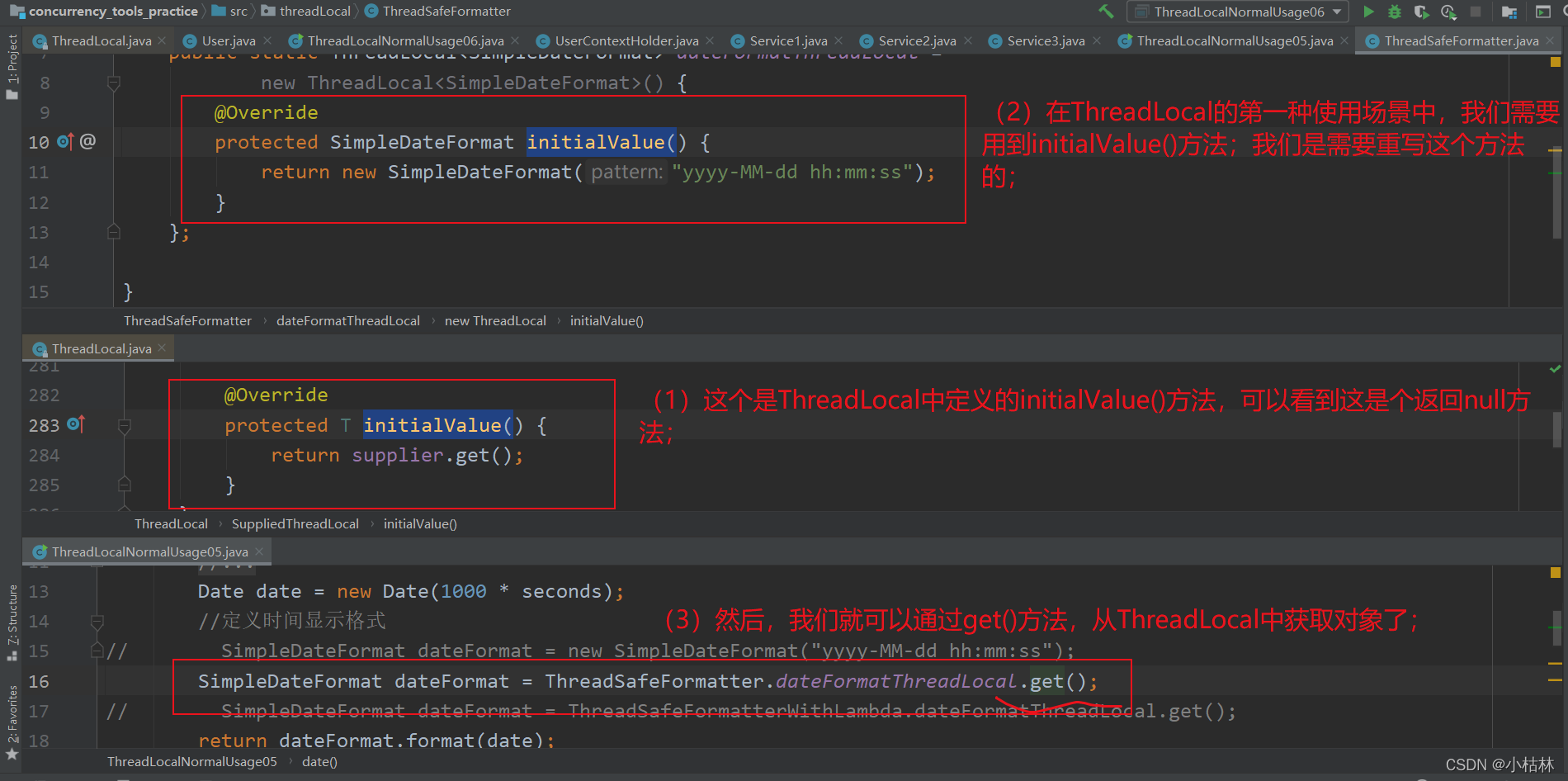This screenshot has height=781, width=1568.
Task: Switch to the Service2.java tab
Action: pos(916,40)
